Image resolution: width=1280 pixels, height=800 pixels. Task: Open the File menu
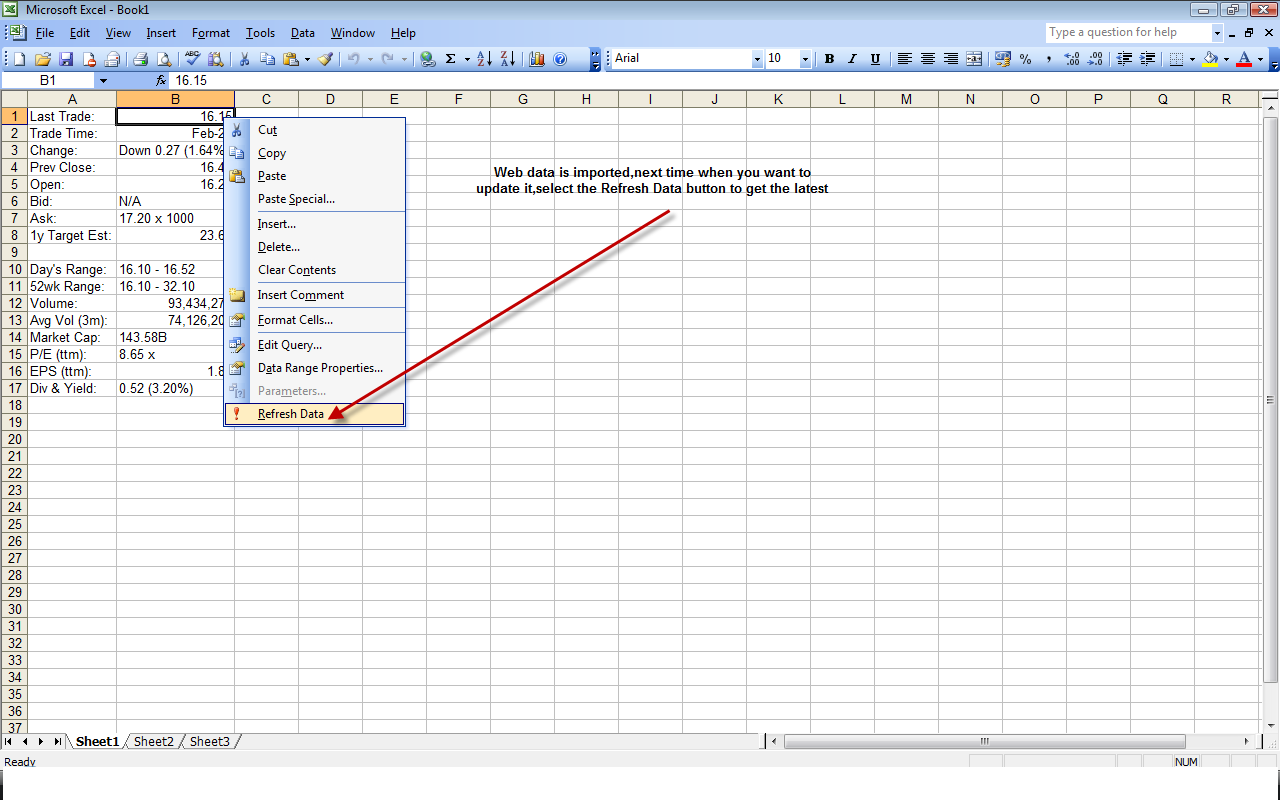(45, 33)
